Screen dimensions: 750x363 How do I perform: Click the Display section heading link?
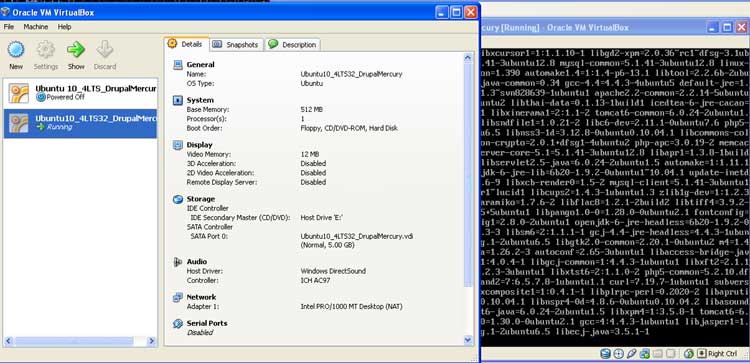(199, 144)
